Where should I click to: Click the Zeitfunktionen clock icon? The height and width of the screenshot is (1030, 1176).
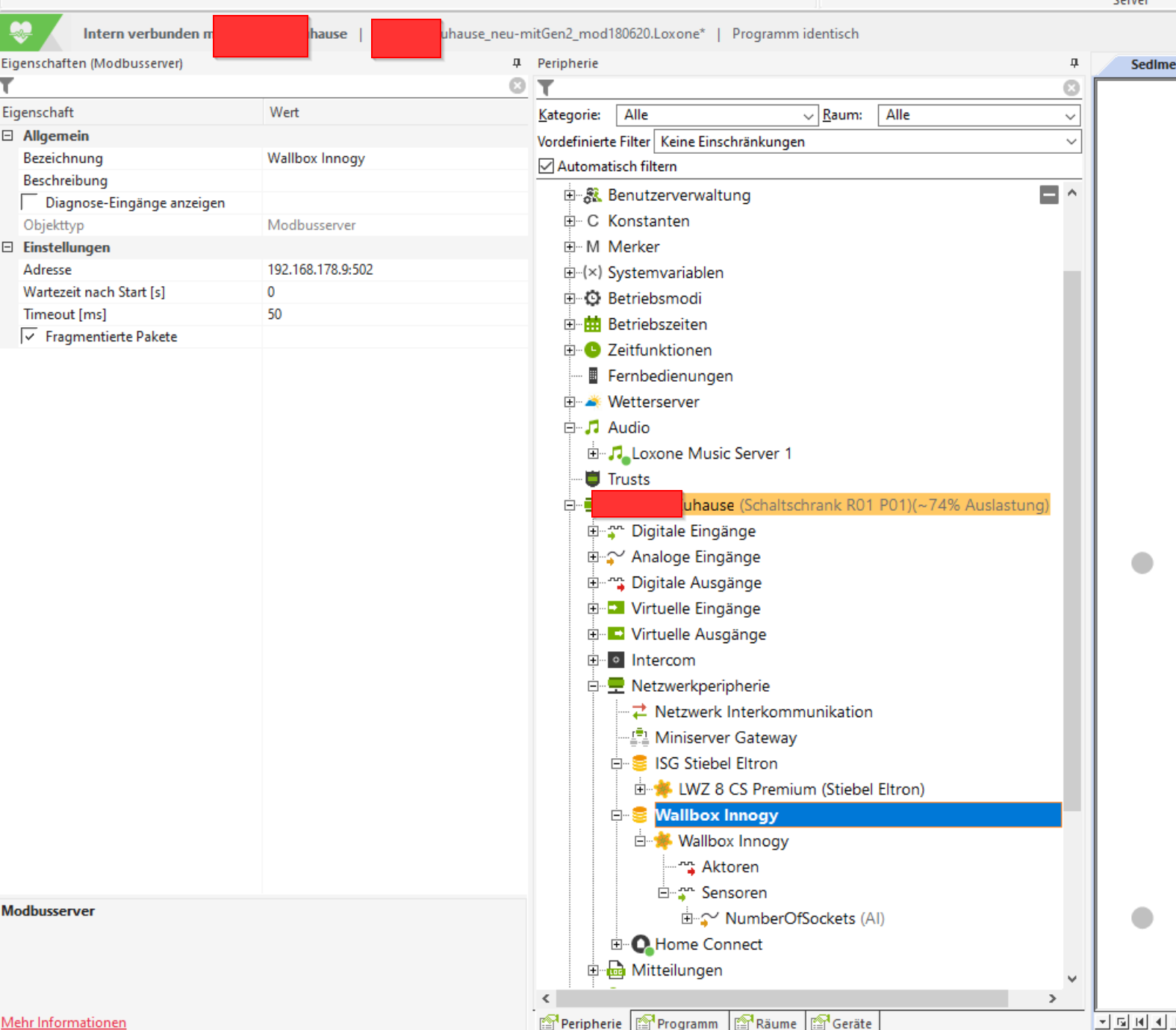click(593, 350)
